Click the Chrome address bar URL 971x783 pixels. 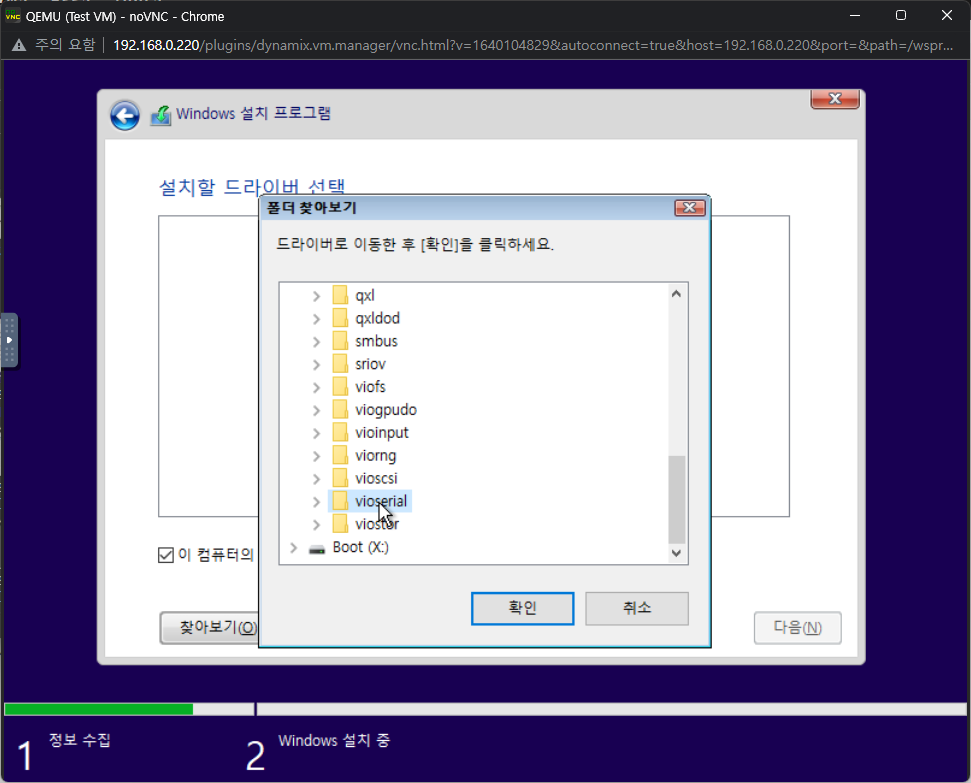pos(533,45)
